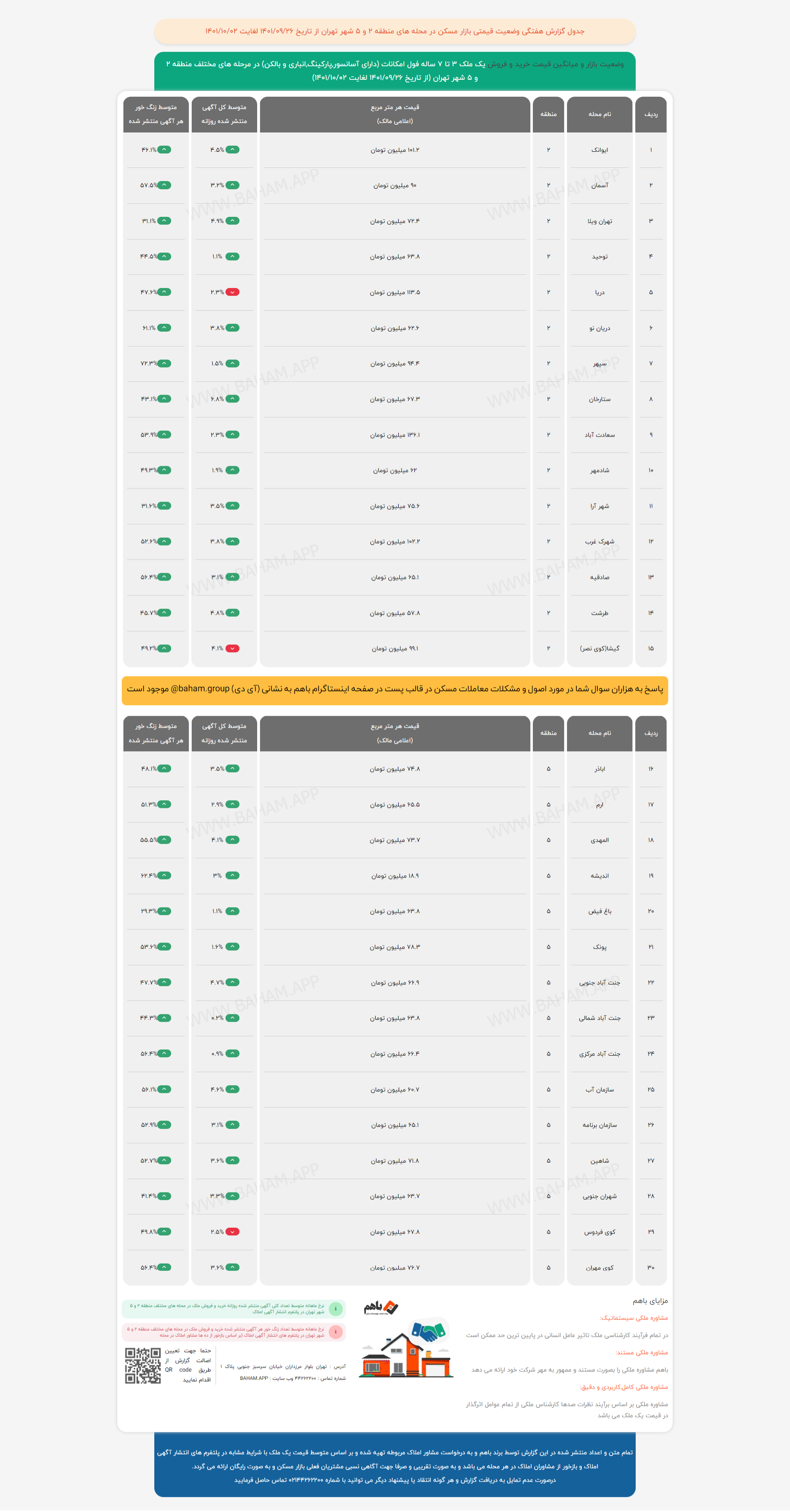Click first table's price per square meter header
790x1512 pixels.
pos(395,114)
